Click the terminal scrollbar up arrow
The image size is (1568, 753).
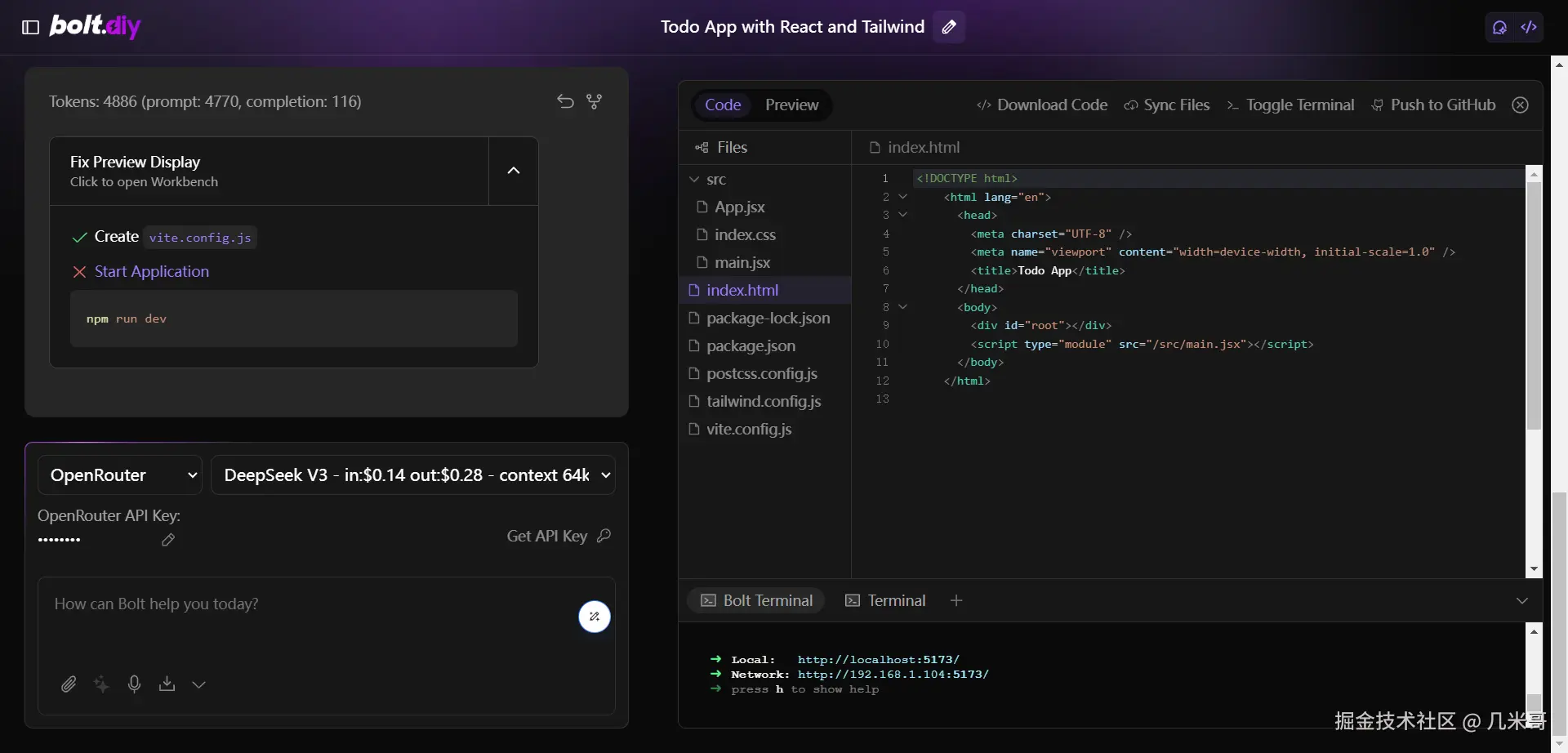tap(1534, 631)
